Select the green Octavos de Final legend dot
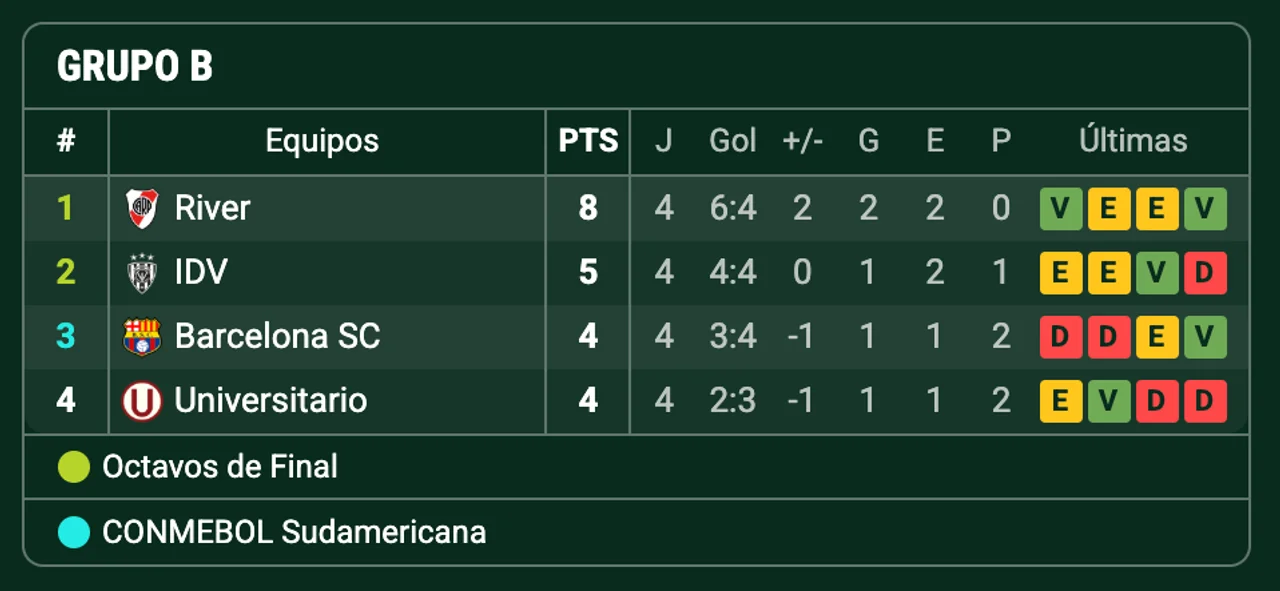Viewport: 1280px width, 591px height. (x=74, y=467)
